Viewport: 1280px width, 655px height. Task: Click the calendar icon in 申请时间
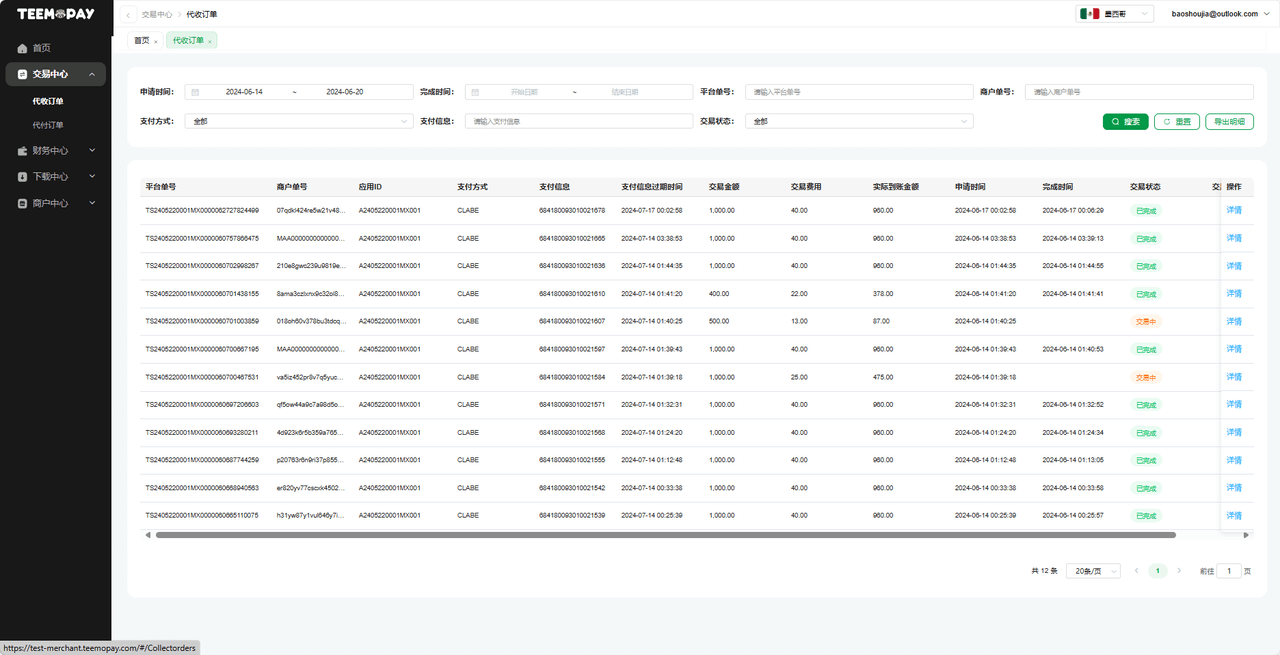tap(195, 92)
